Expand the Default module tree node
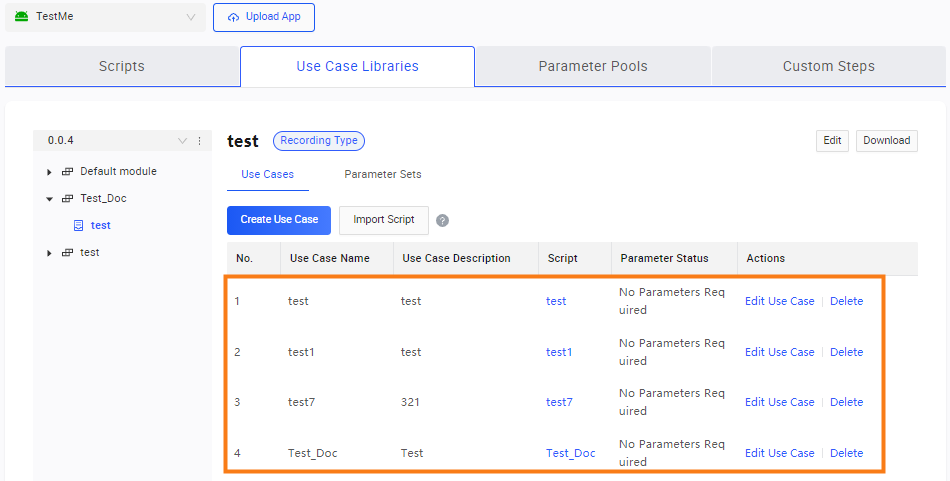This screenshot has width=950, height=481. coord(49,172)
